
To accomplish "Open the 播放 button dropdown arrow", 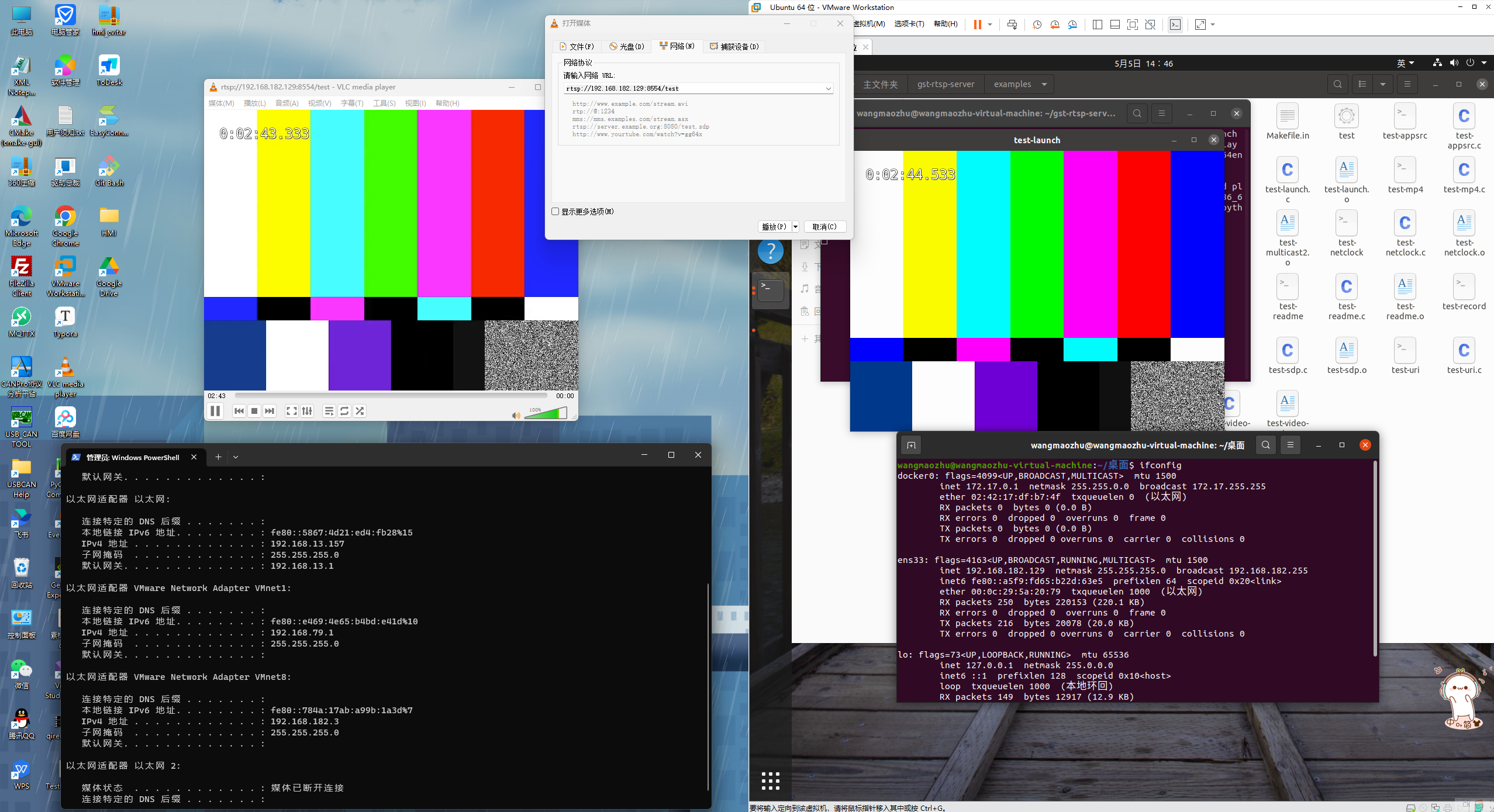I will coord(795,227).
